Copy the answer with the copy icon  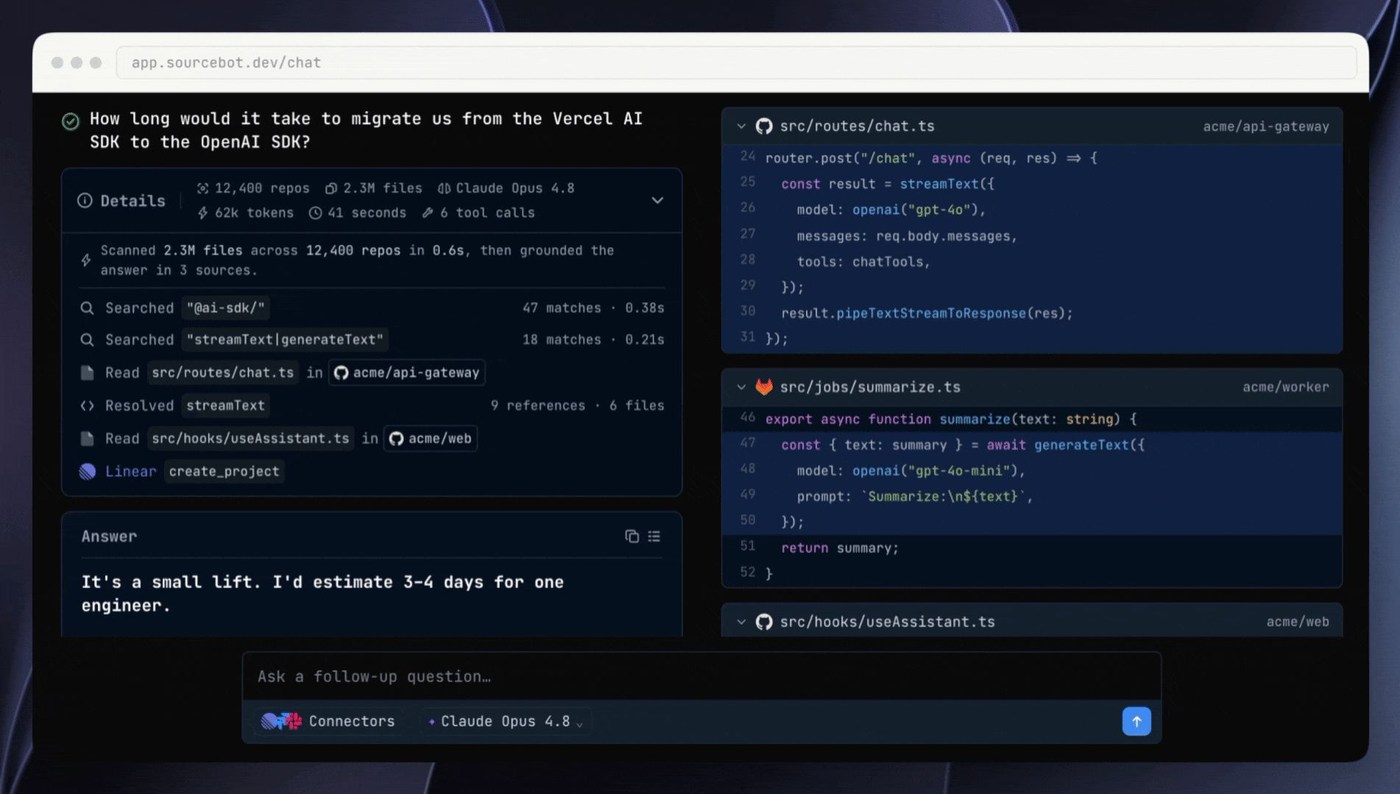pos(632,537)
